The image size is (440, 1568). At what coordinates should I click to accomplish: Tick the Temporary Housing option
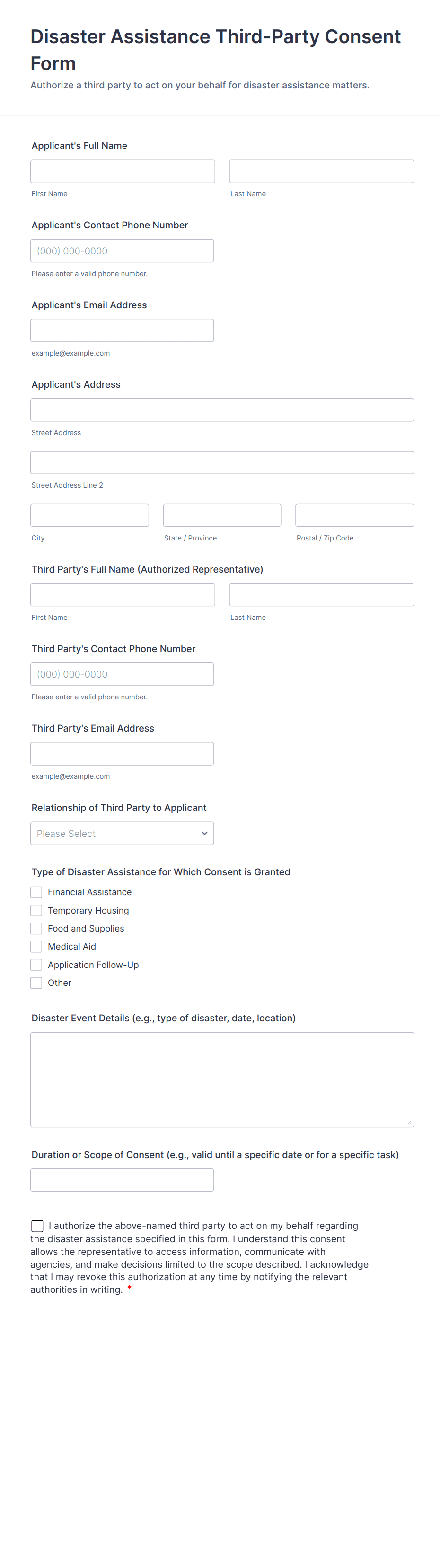click(36, 911)
